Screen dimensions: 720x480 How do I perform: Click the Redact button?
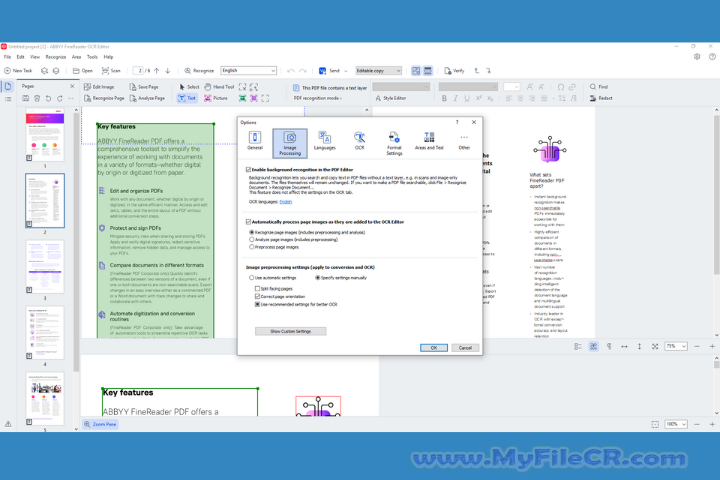click(x=601, y=98)
